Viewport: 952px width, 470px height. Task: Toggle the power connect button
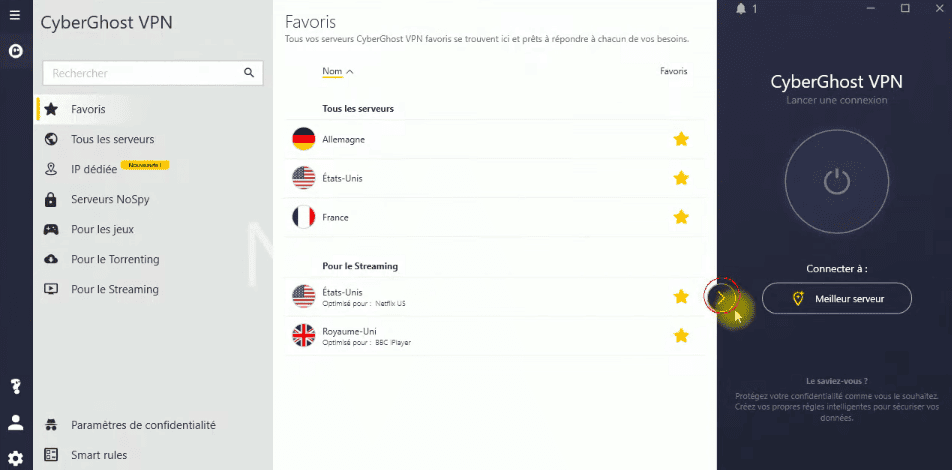[x=837, y=181]
